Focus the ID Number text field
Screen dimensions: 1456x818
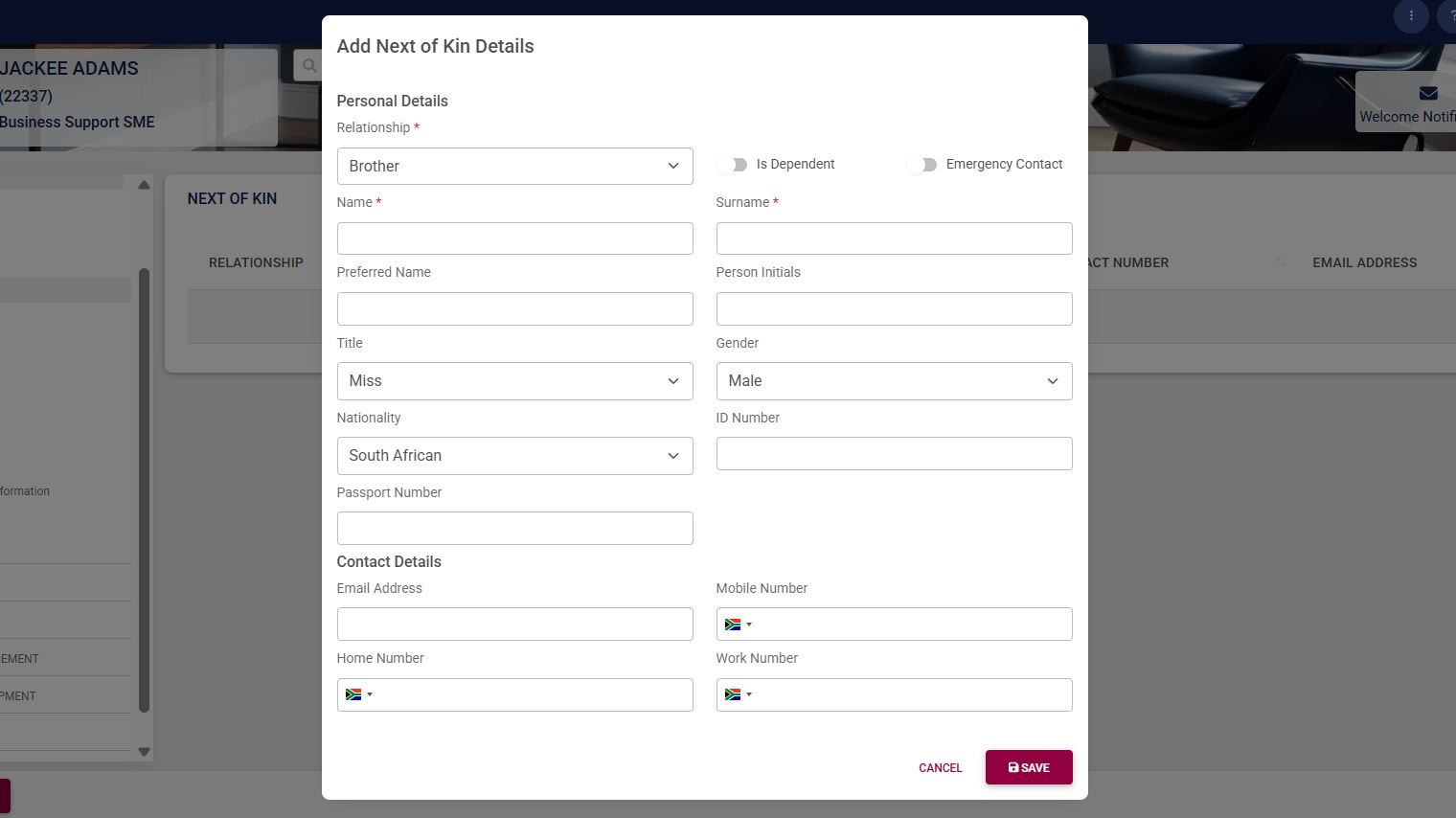894,454
